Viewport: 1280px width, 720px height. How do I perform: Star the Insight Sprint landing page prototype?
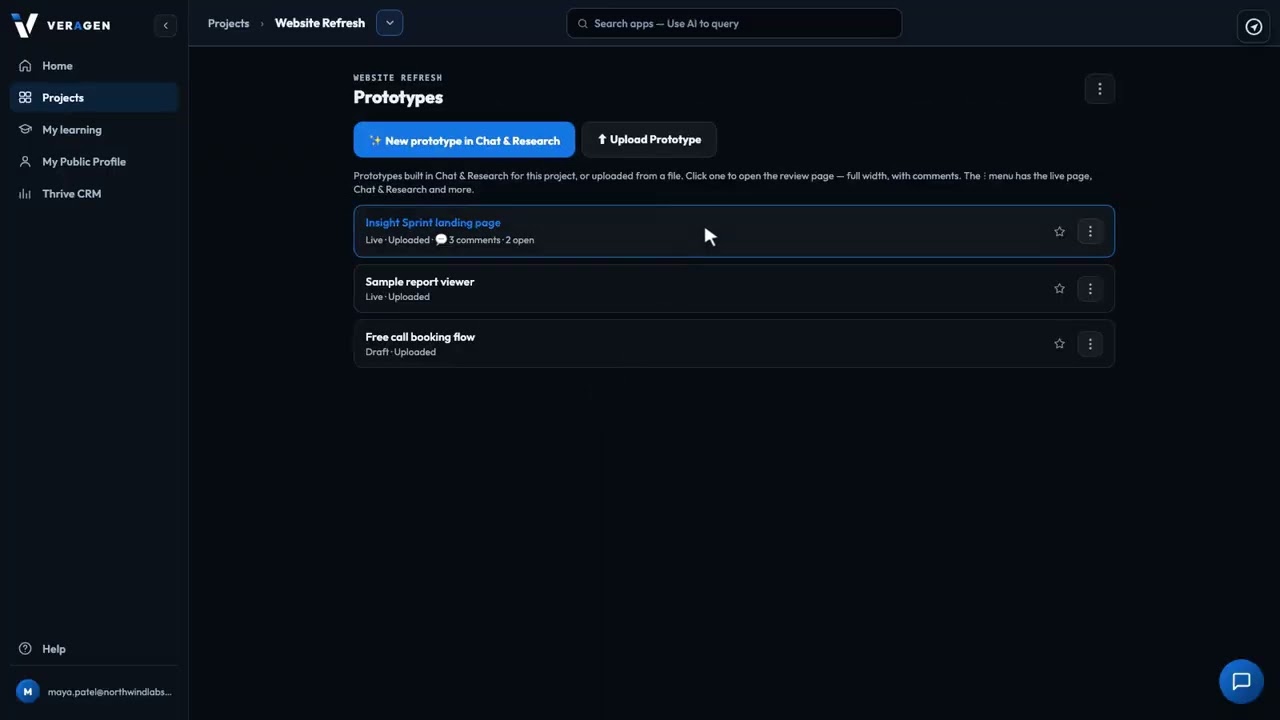1059,231
